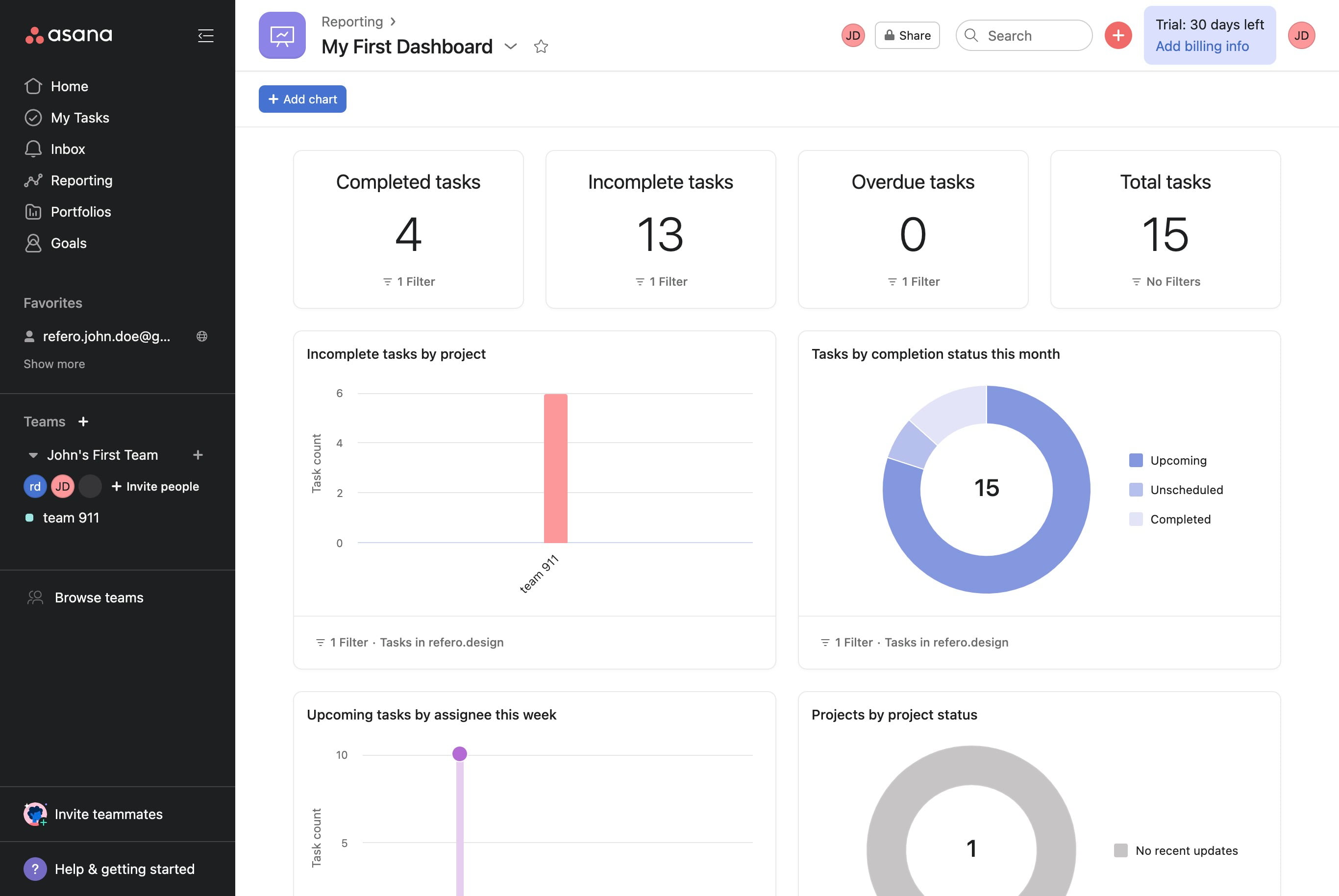Open My First Dashboard dropdown chevron
This screenshot has width=1339, height=896.
coord(511,46)
